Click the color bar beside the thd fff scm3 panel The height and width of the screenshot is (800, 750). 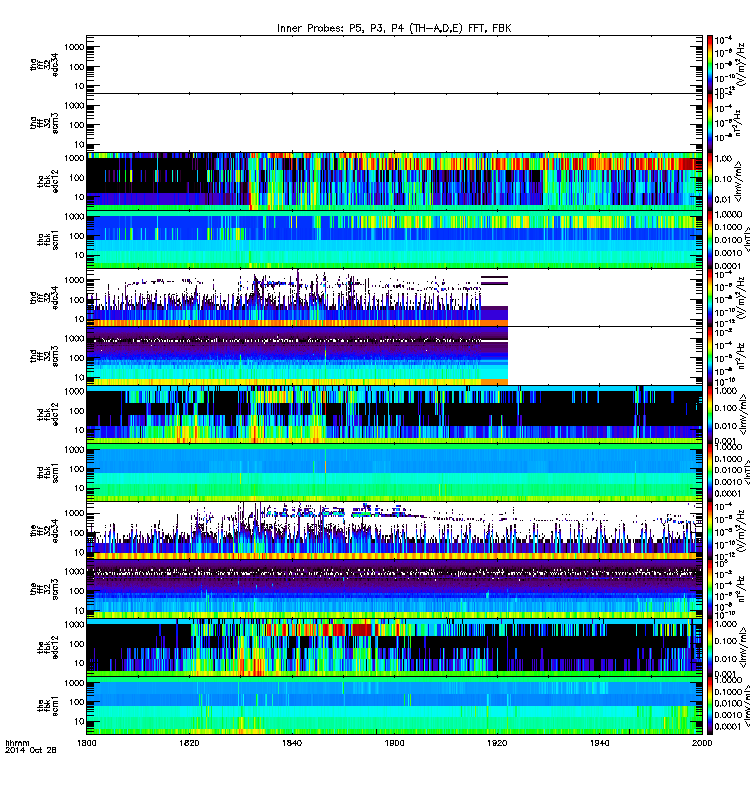pos(710,356)
